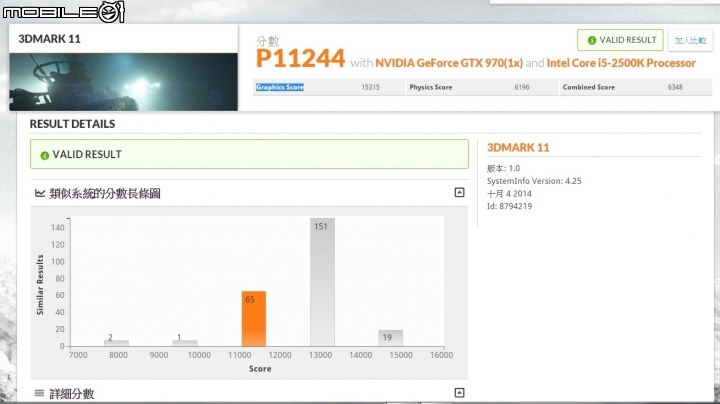Click the gray histogram bar labeled 151
This screenshot has height=404, width=720.
point(322,282)
